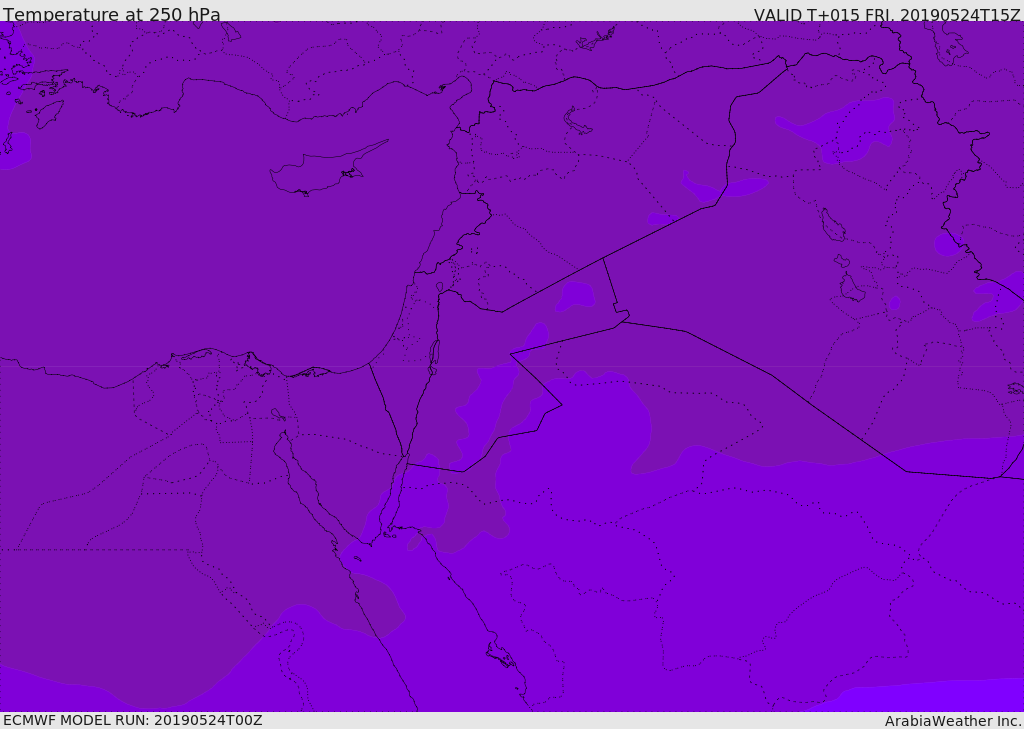Screen dimensions: 1024x729
Task: Click the 'ECMWF MODEL RUN: 20190524T00Z' text
Action: [133, 720]
